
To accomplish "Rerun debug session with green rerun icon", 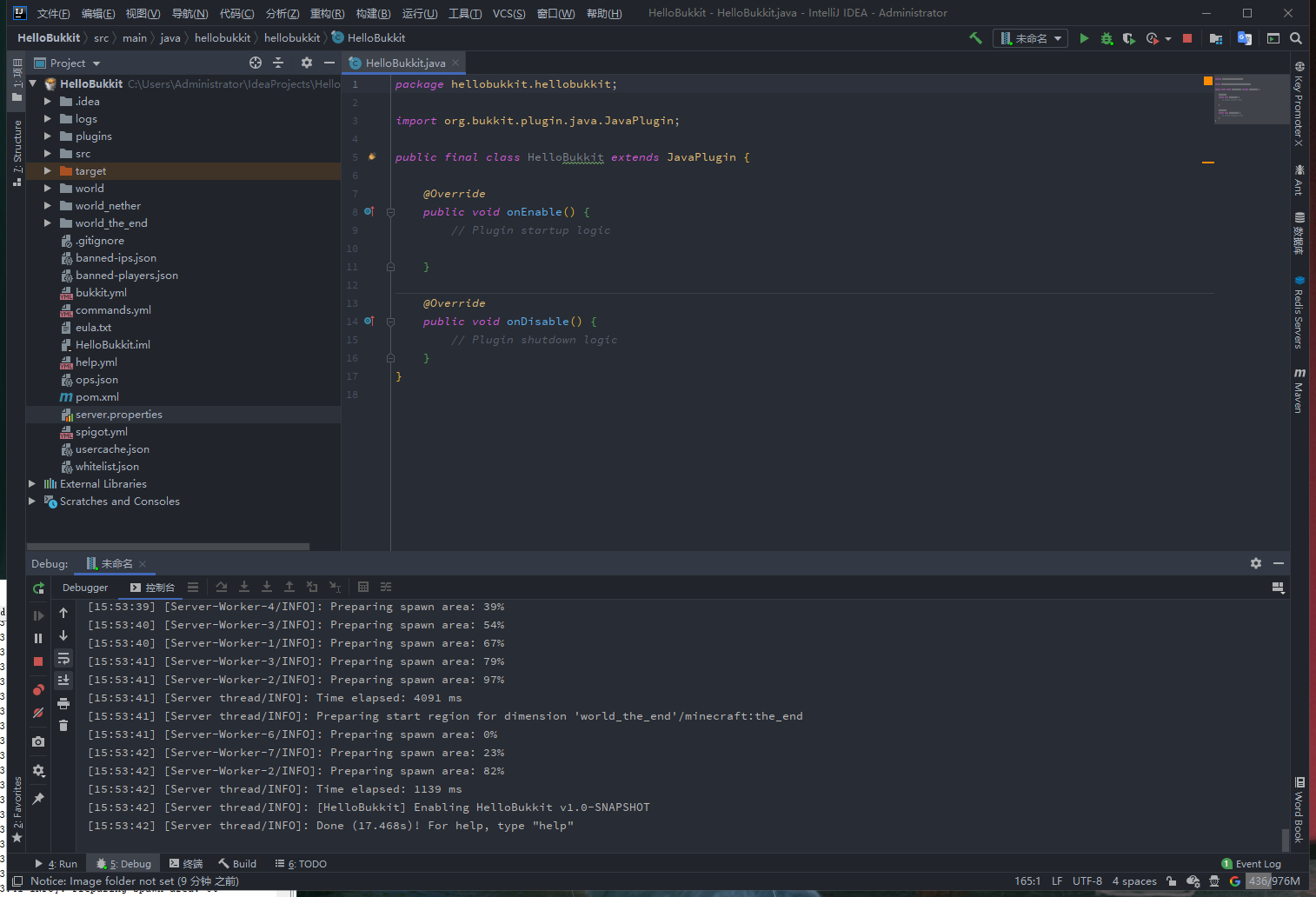I will click(x=38, y=588).
